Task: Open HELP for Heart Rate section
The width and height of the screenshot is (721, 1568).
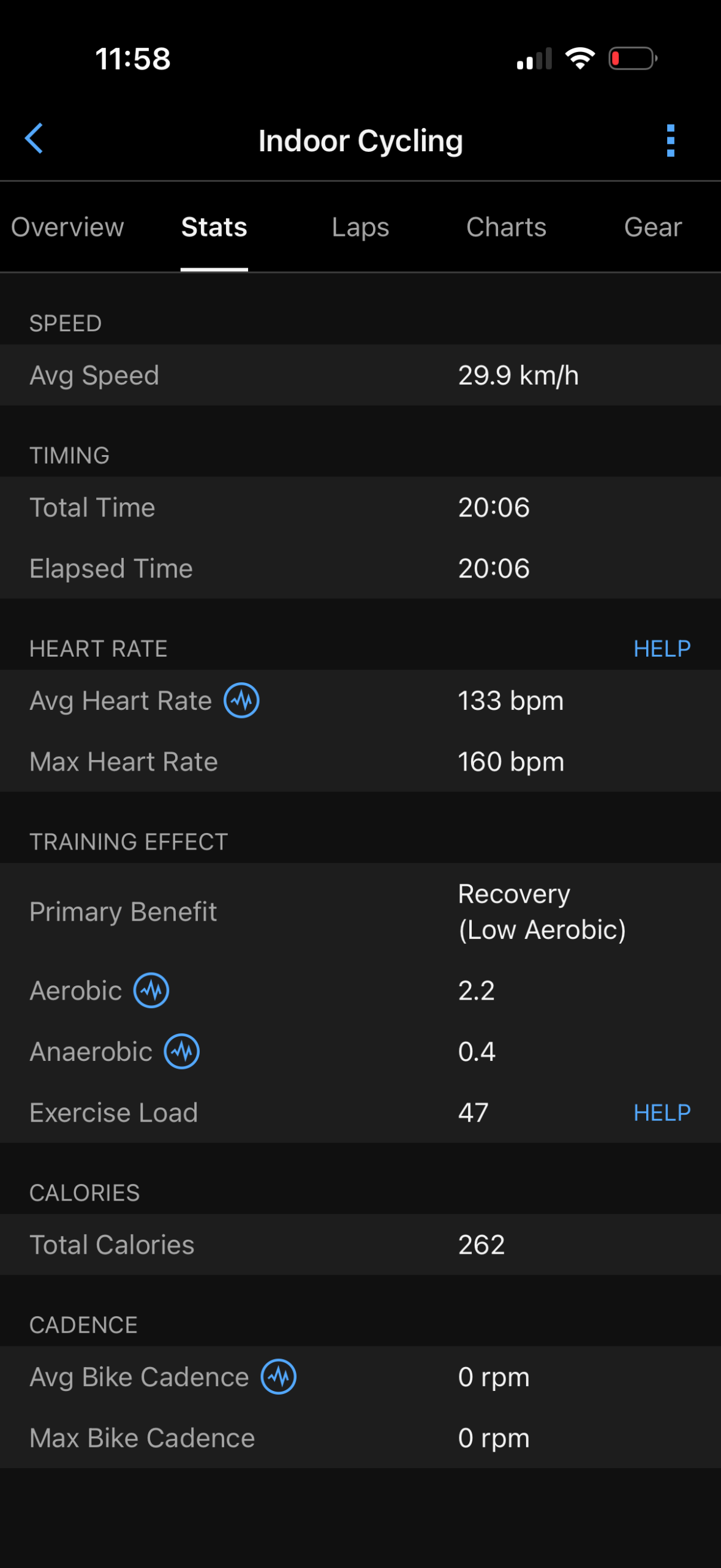Action: click(x=662, y=649)
